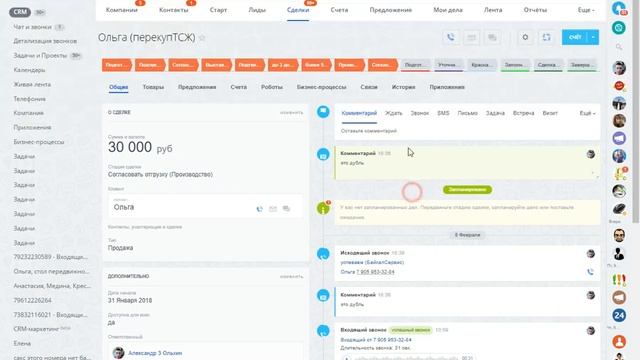Image resolution: width=640 pixels, height=360 pixels.
Task: Click the teal round icon below profile avatar
Action: 619,28
